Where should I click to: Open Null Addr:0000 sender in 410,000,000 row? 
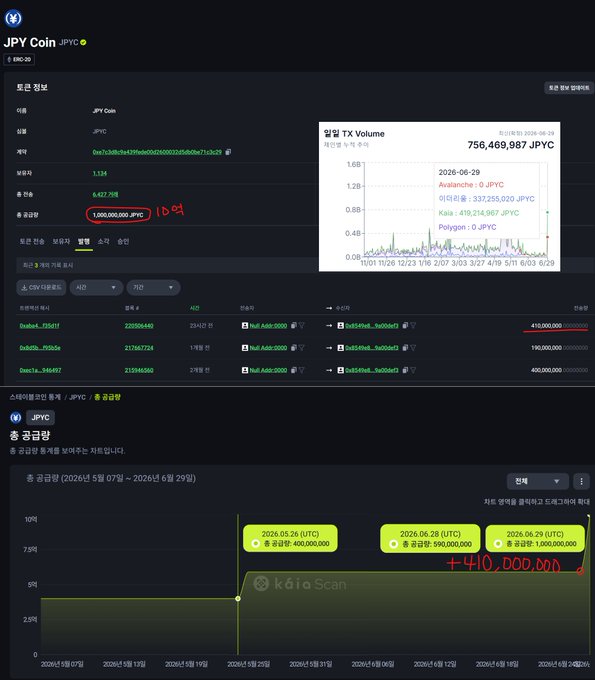(268, 326)
